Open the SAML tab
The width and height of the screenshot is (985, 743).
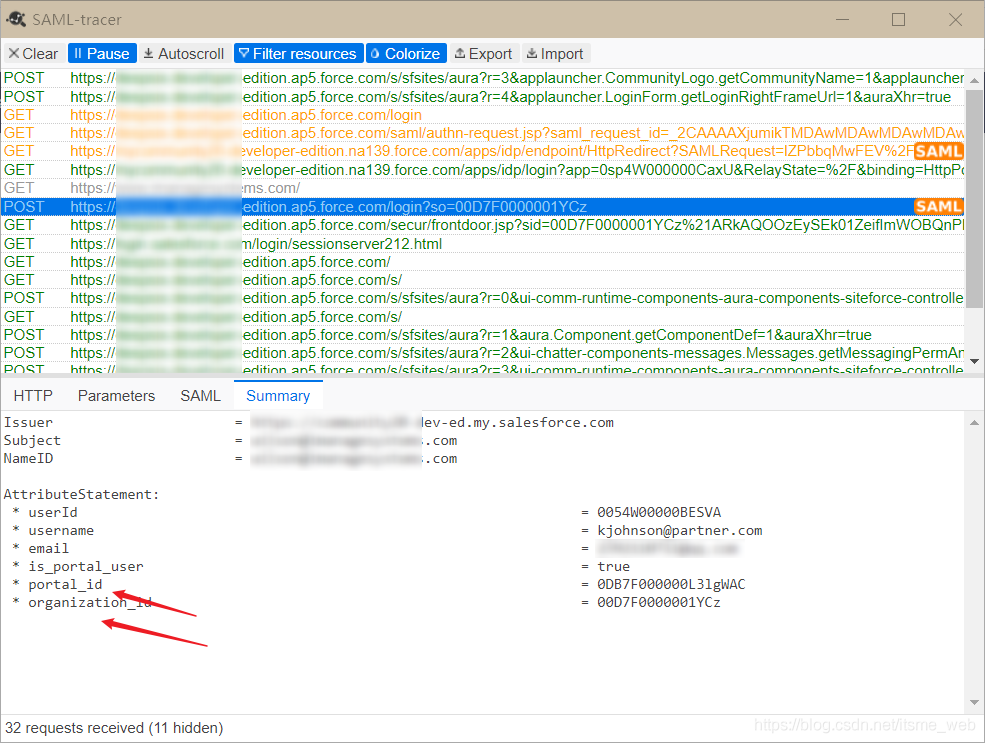click(x=200, y=396)
